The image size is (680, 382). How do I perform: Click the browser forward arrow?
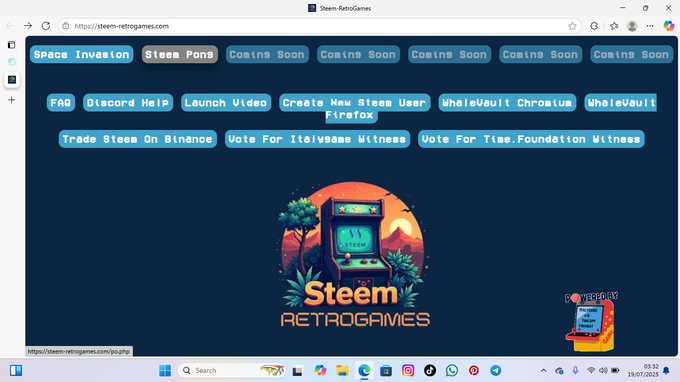[28, 26]
